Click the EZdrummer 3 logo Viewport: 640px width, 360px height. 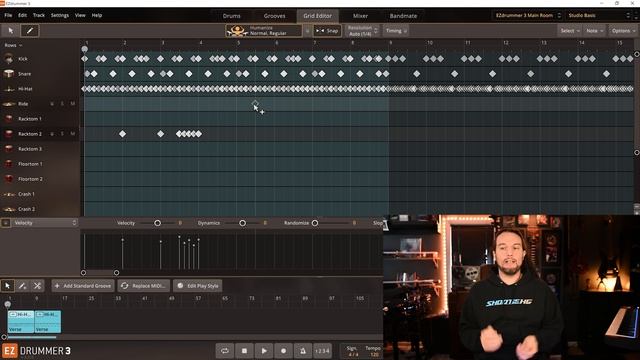point(36,351)
